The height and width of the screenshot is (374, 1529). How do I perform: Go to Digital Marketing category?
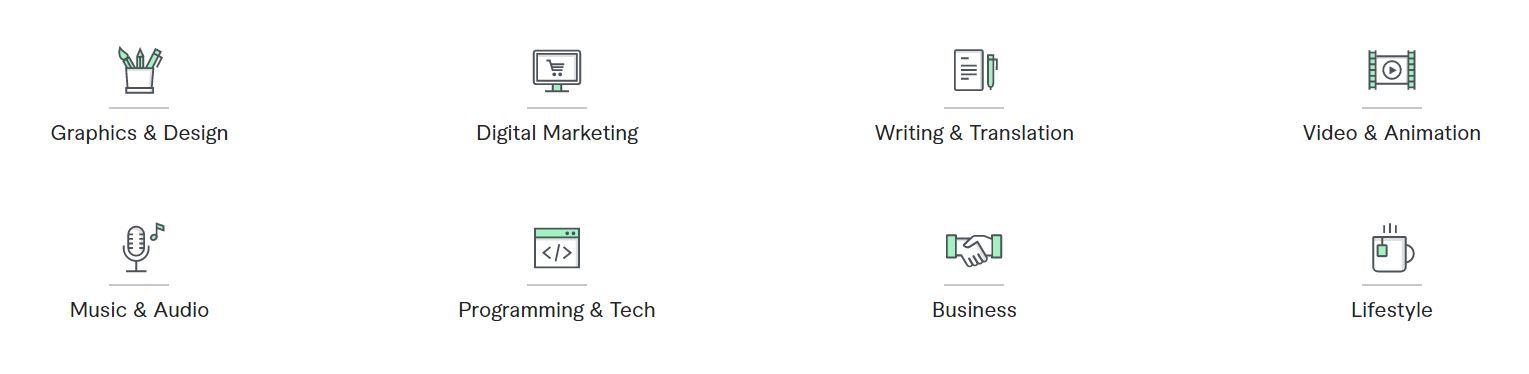tap(557, 133)
